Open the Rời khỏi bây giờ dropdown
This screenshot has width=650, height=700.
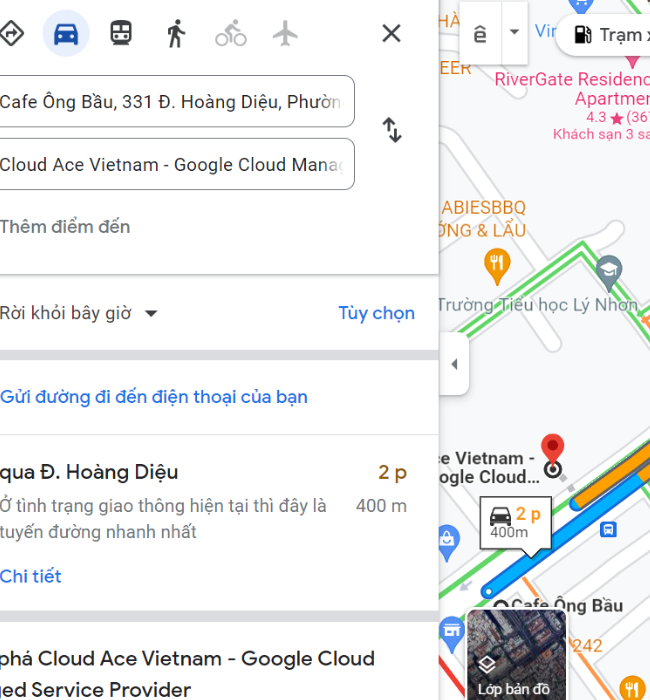(x=79, y=313)
